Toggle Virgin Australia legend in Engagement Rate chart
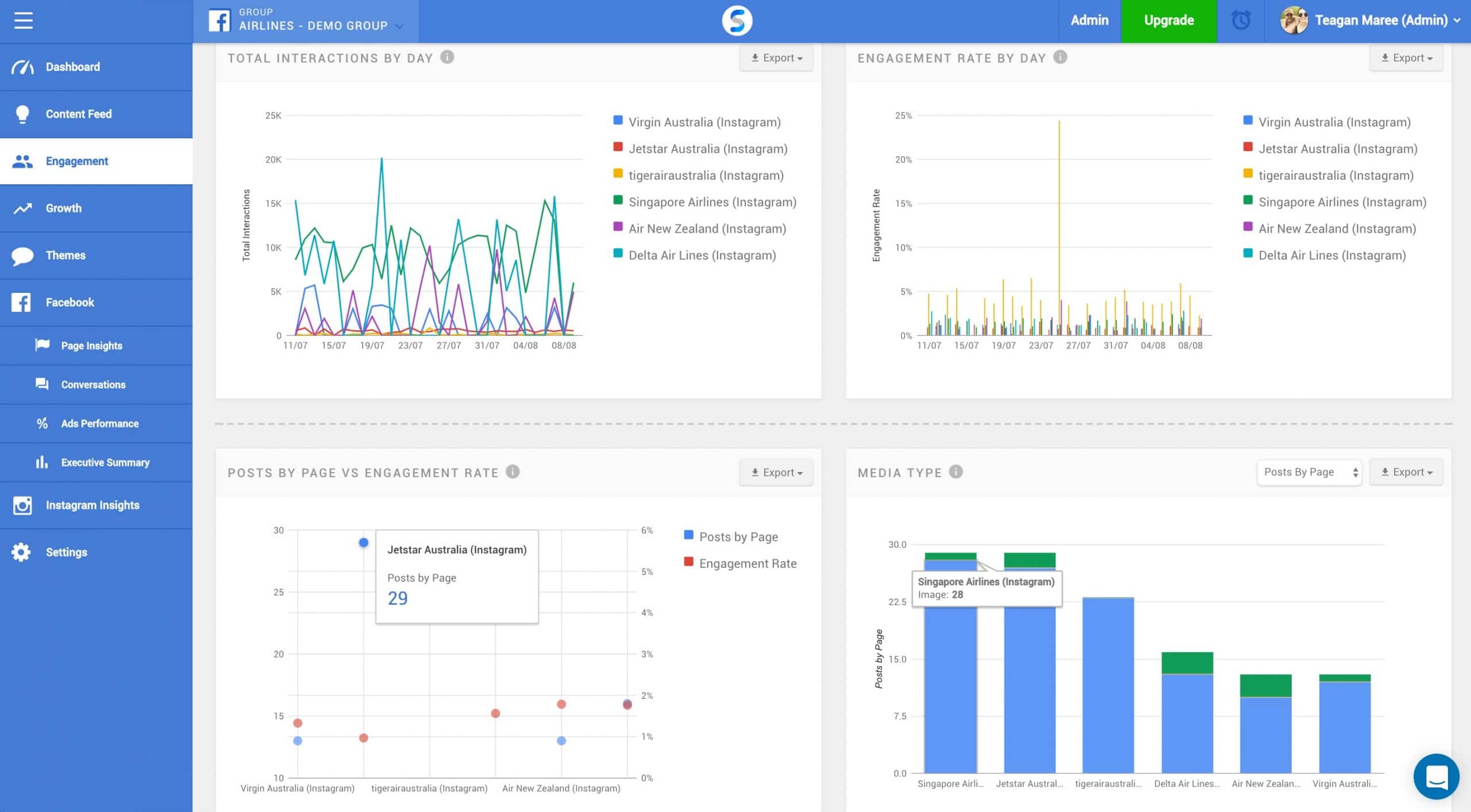The image size is (1471, 812). coord(1328,122)
